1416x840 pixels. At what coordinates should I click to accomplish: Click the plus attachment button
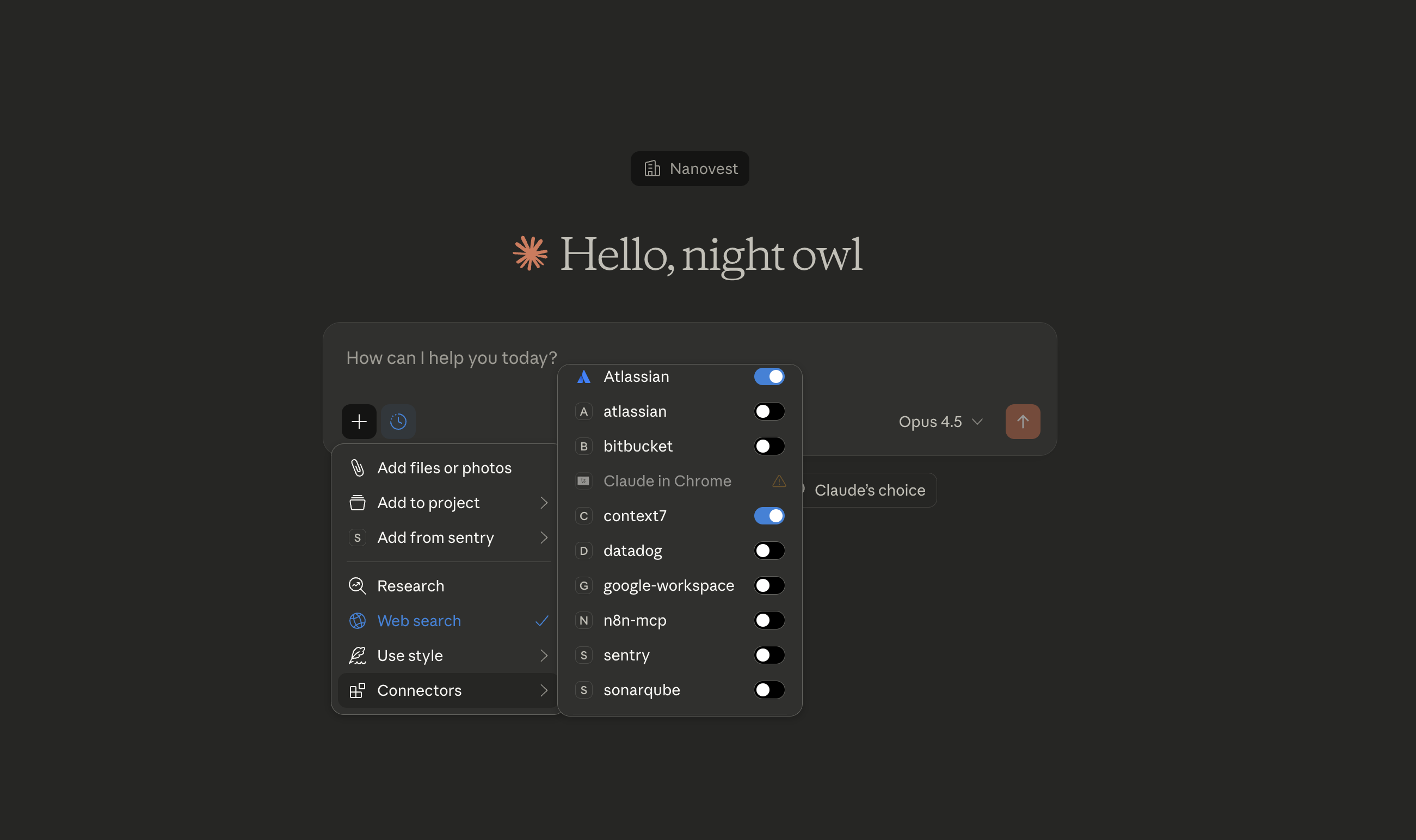(359, 422)
